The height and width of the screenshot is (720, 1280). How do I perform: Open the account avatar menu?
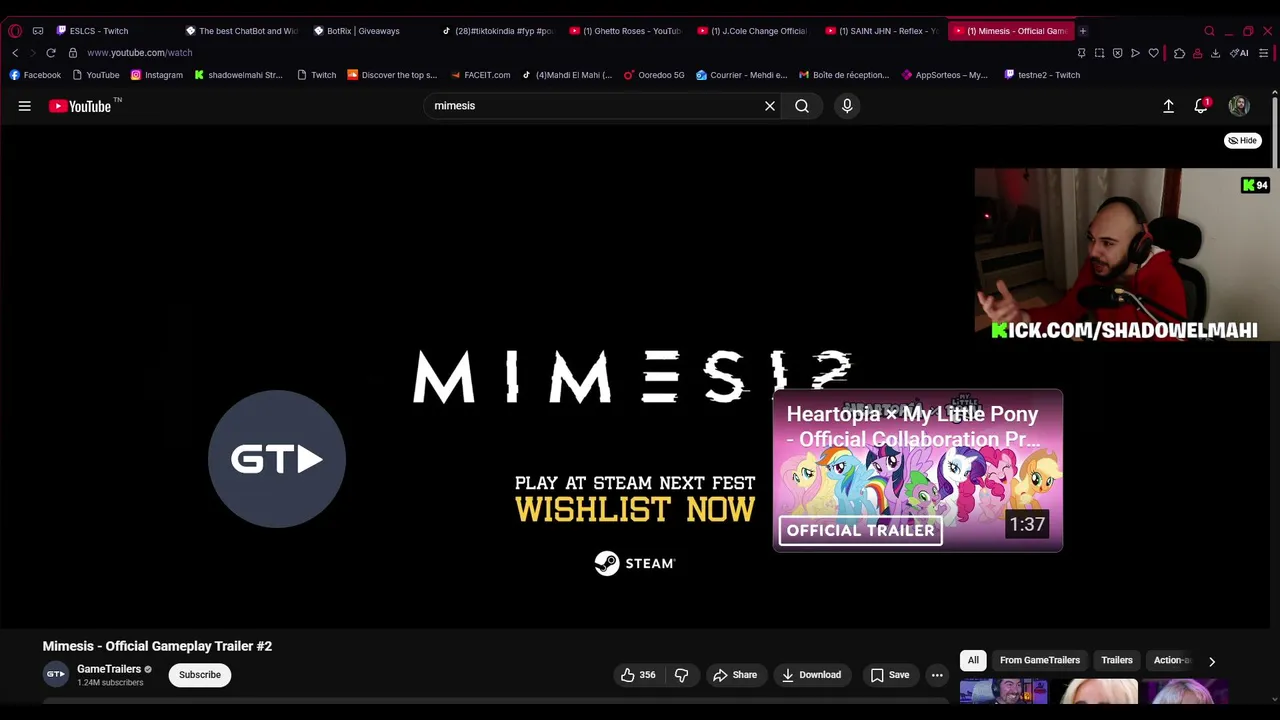[1239, 106]
